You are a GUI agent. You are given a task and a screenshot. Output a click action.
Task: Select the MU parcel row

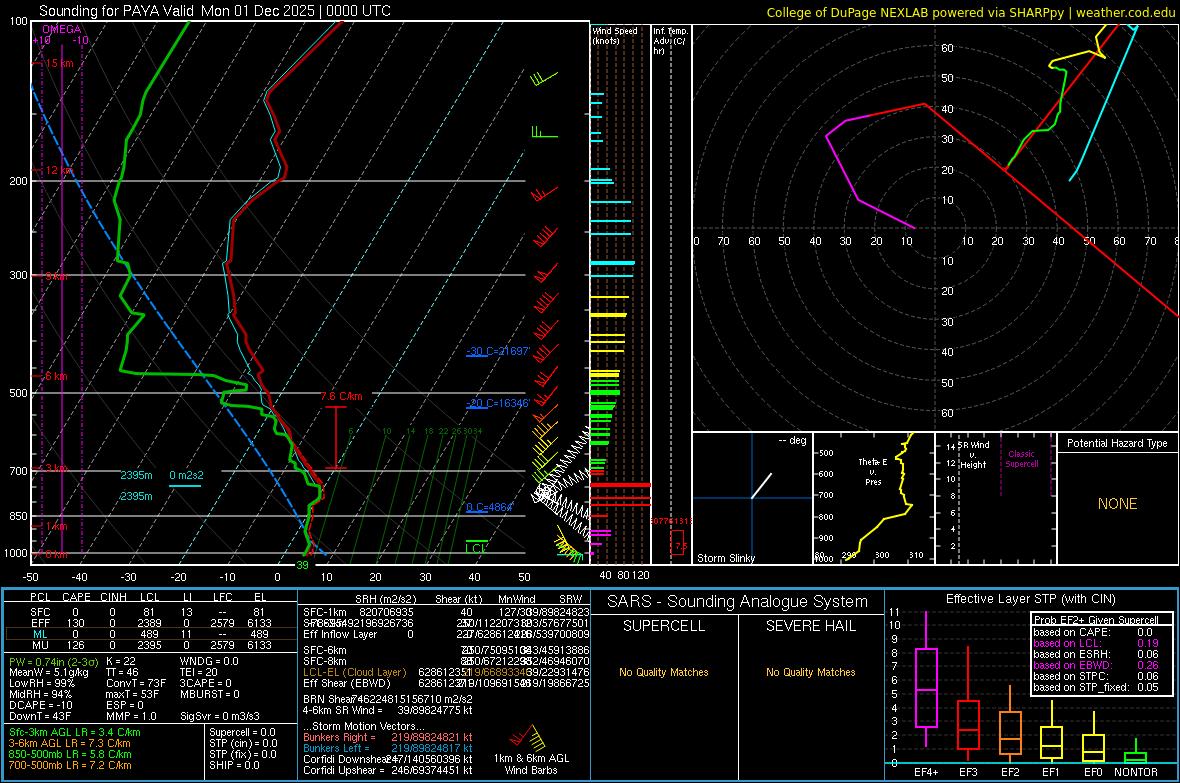tap(149, 645)
